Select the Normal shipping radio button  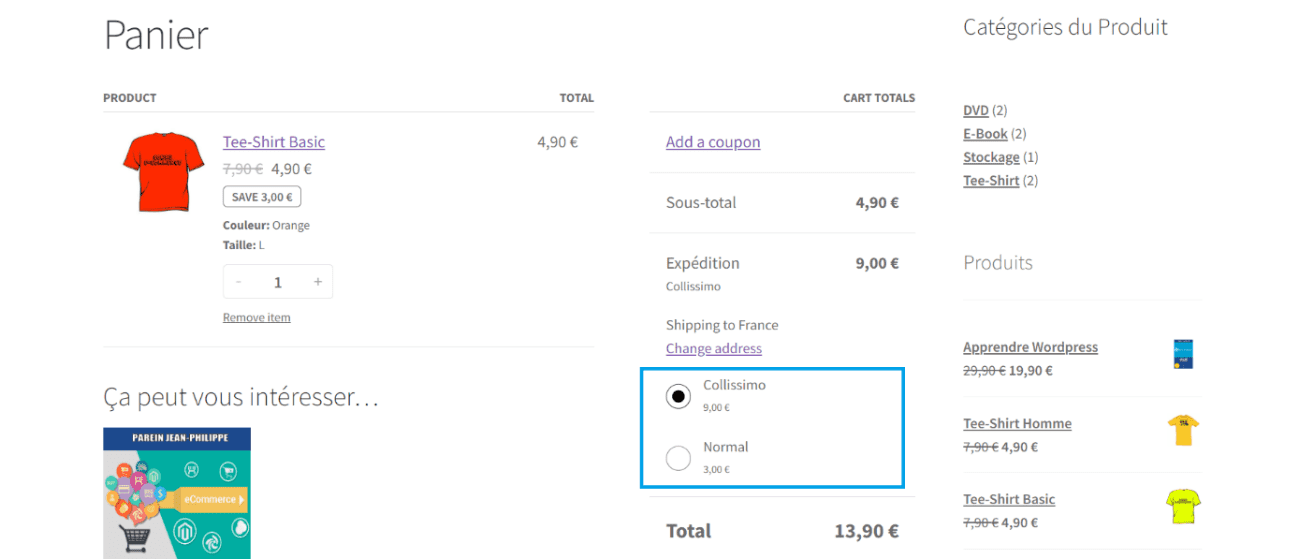678,458
